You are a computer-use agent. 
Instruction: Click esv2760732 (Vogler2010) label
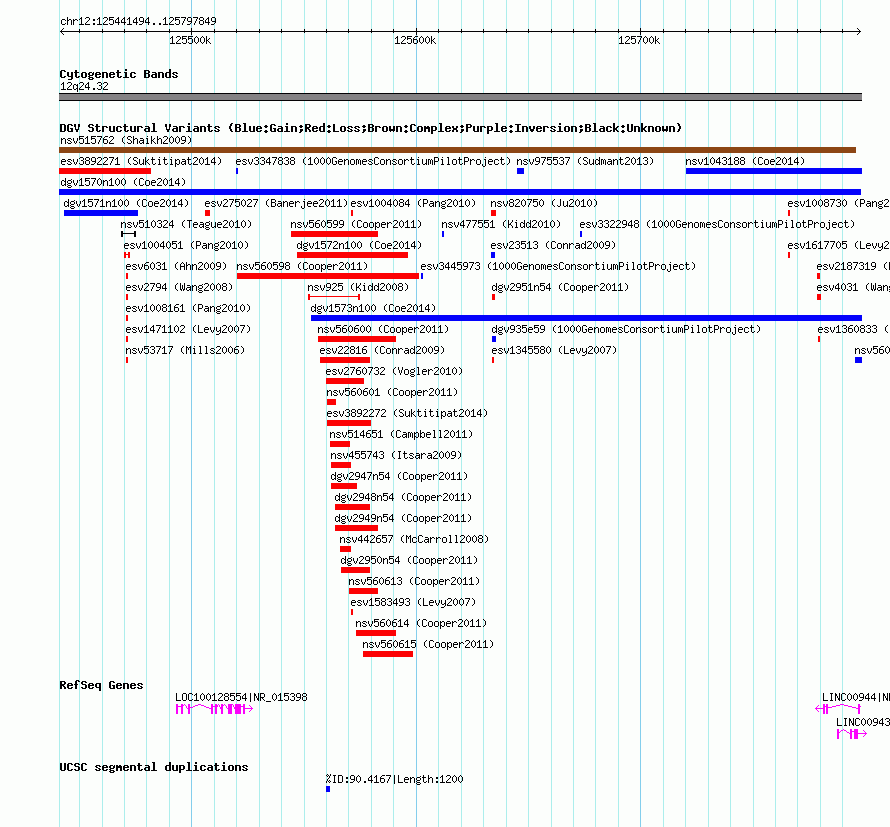tap(394, 371)
